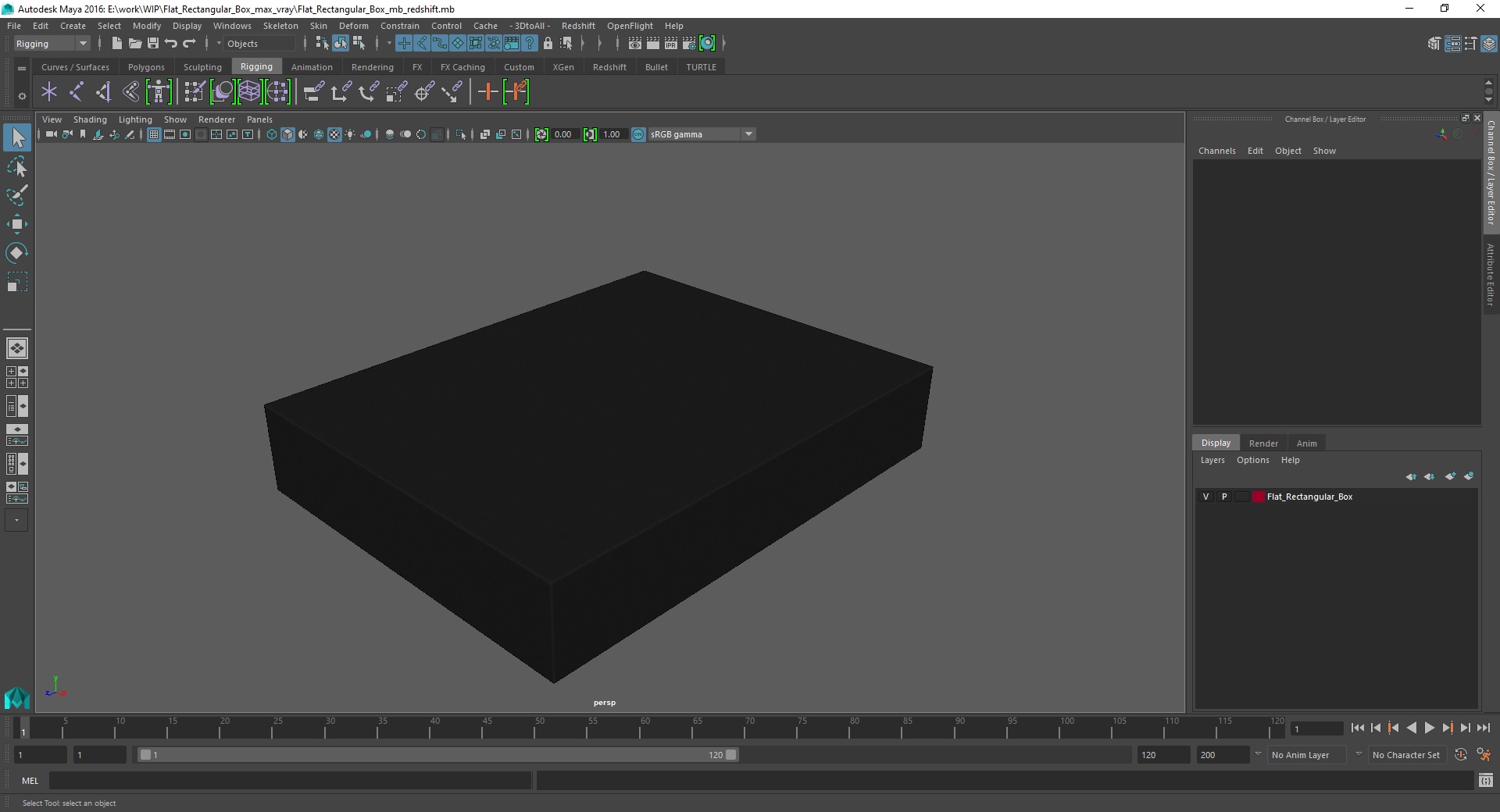The height and width of the screenshot is (812, 1500).
Task: Expand the sRGB gamma view transform dropdown
Action: tap(748, 134)
